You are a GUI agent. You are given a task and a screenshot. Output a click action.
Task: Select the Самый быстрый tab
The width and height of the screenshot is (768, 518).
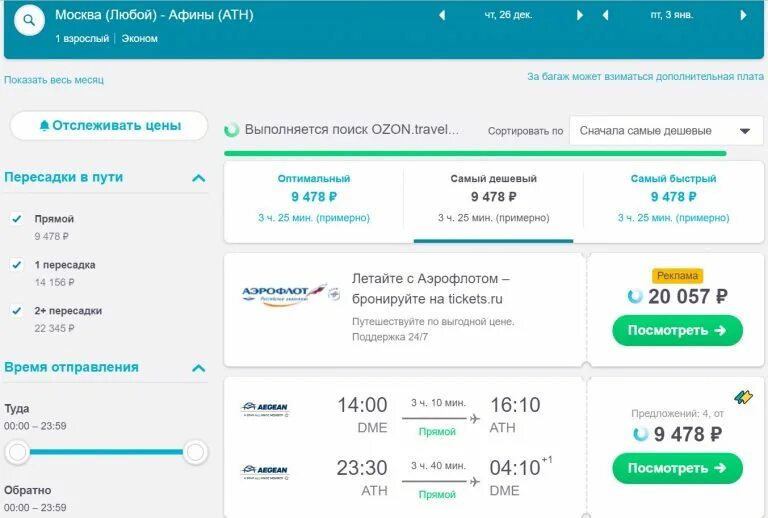coord(673,198)
